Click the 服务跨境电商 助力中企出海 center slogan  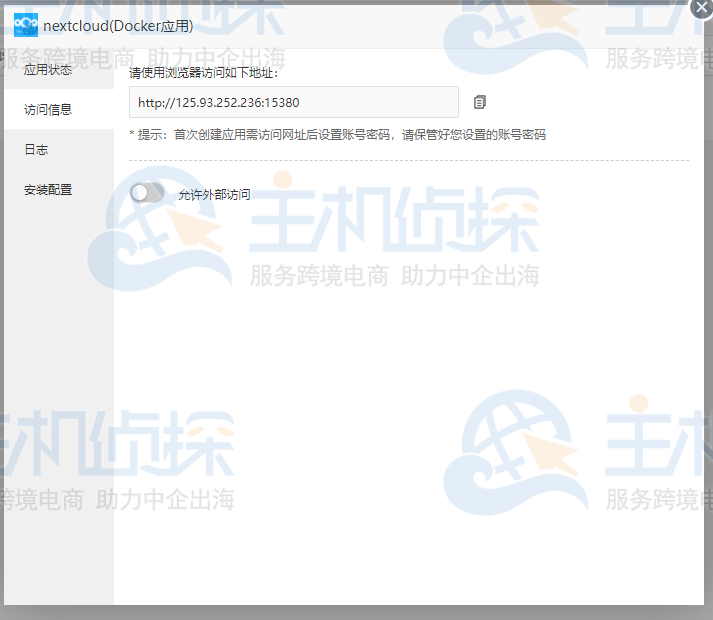[x=394, y=276]
